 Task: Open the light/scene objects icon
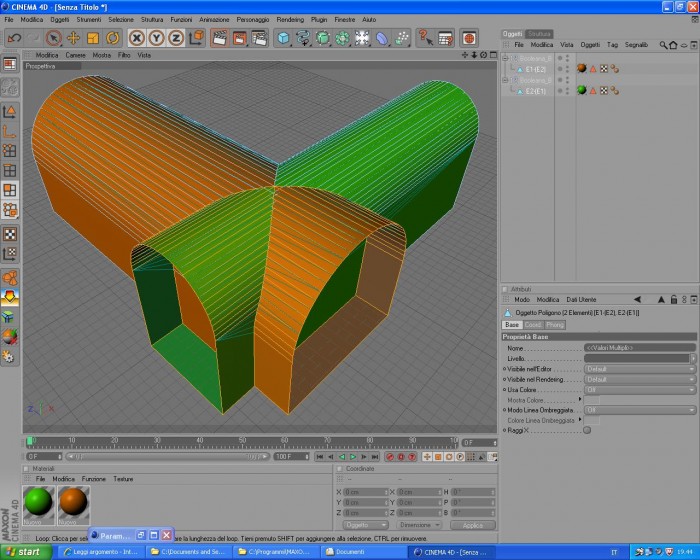point(362,38)
